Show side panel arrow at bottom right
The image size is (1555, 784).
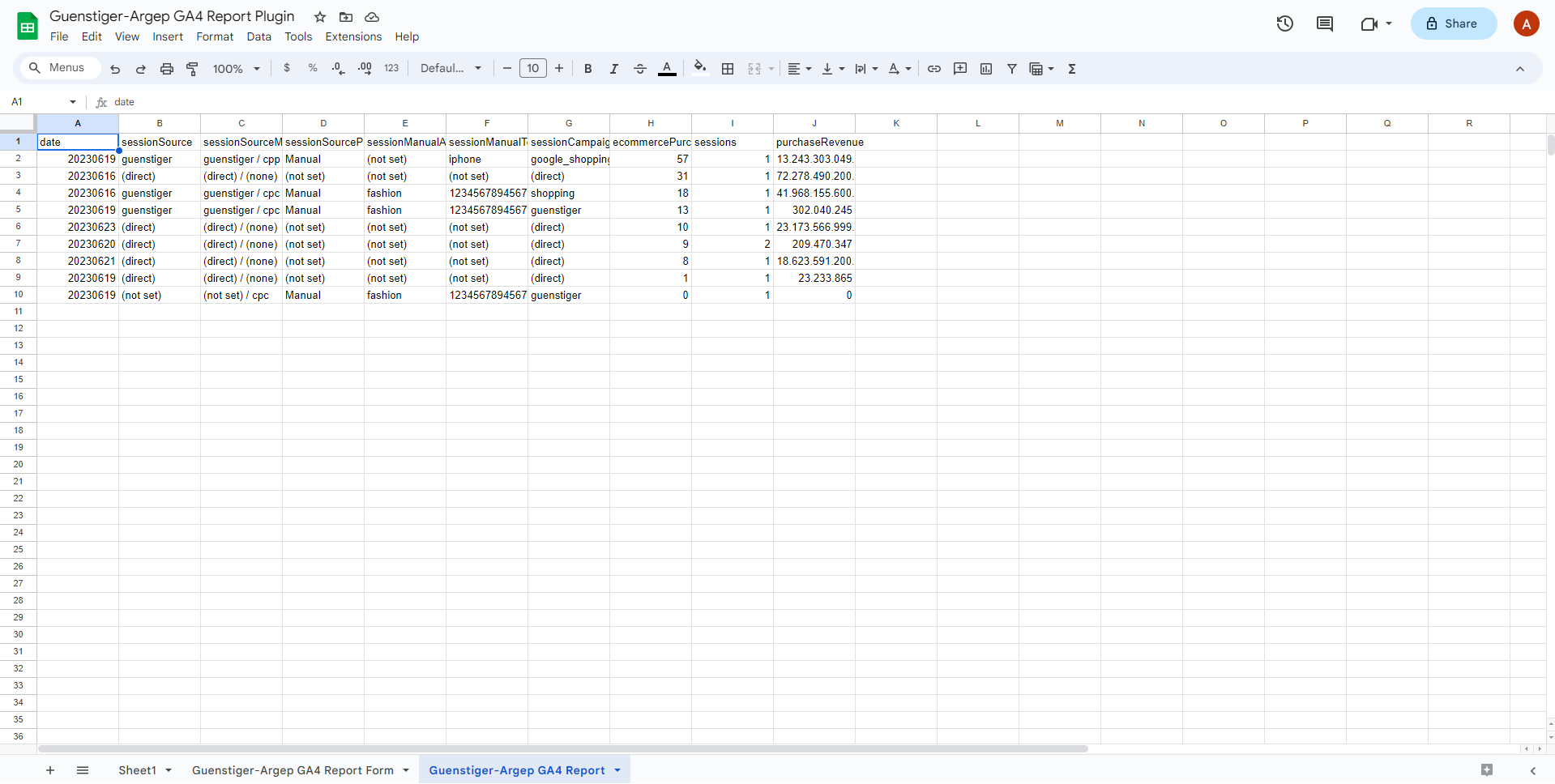click(x=1533, y=770)
